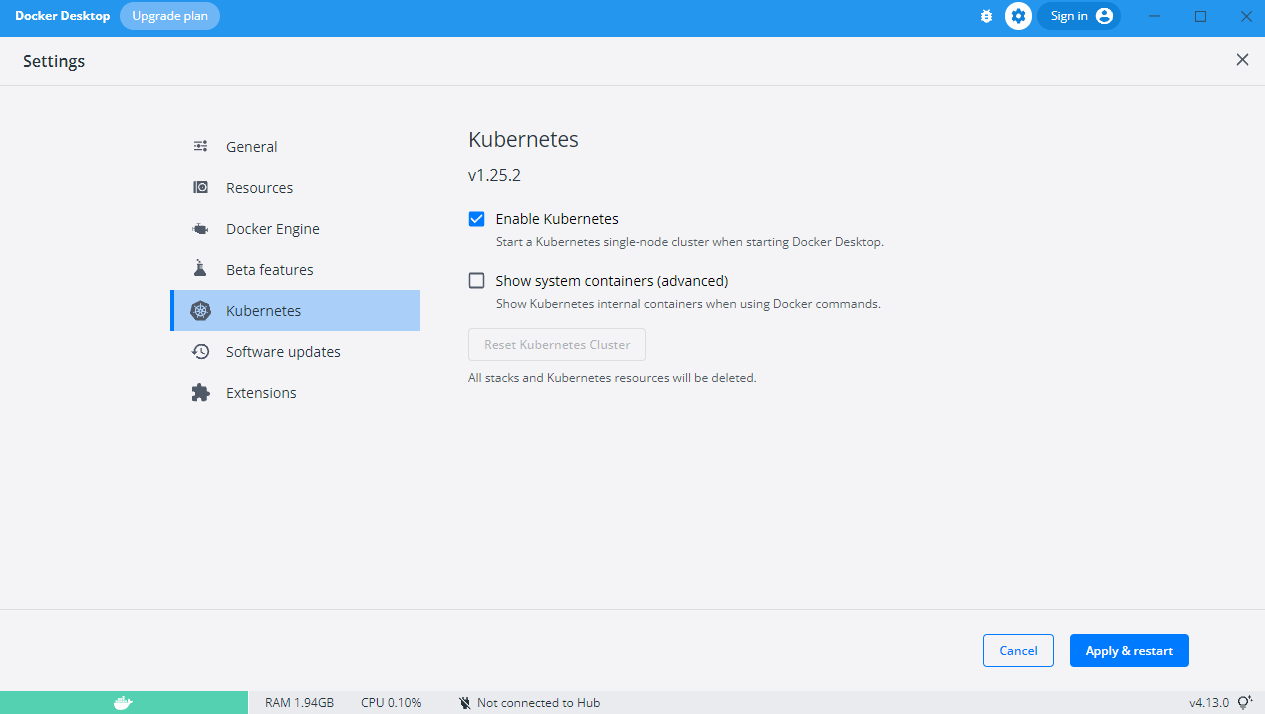Click 'Show Kubernetes internal containers' description
The image size is (1265, 714).
(688, 304)
